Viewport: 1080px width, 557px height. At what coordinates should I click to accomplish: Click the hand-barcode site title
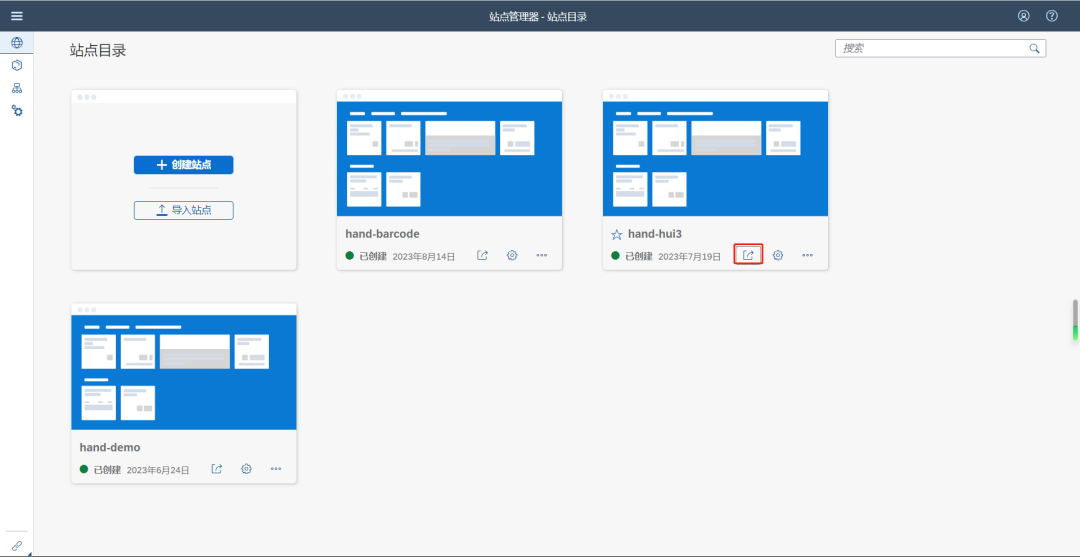tap(382, 234)
